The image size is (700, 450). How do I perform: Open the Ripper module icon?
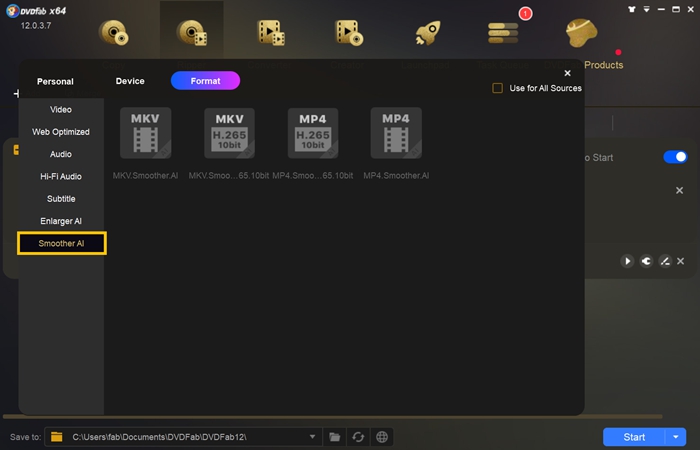pos(192,32)
